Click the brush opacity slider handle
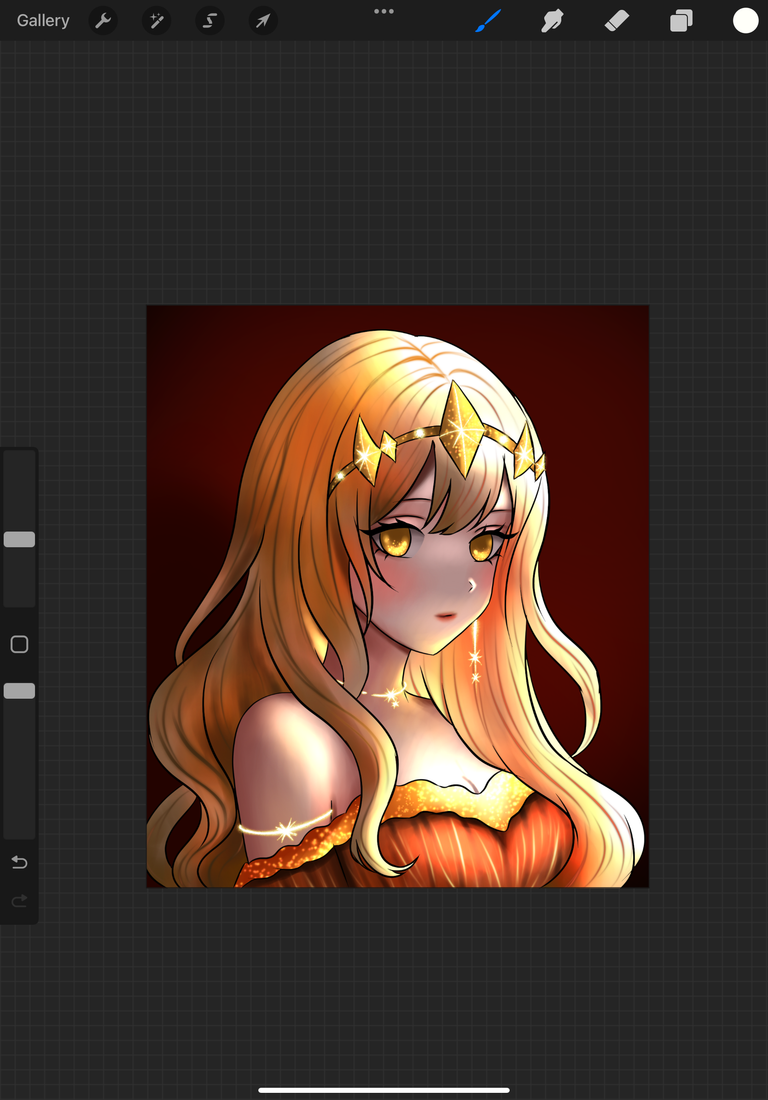 click(x=20, y=691)
